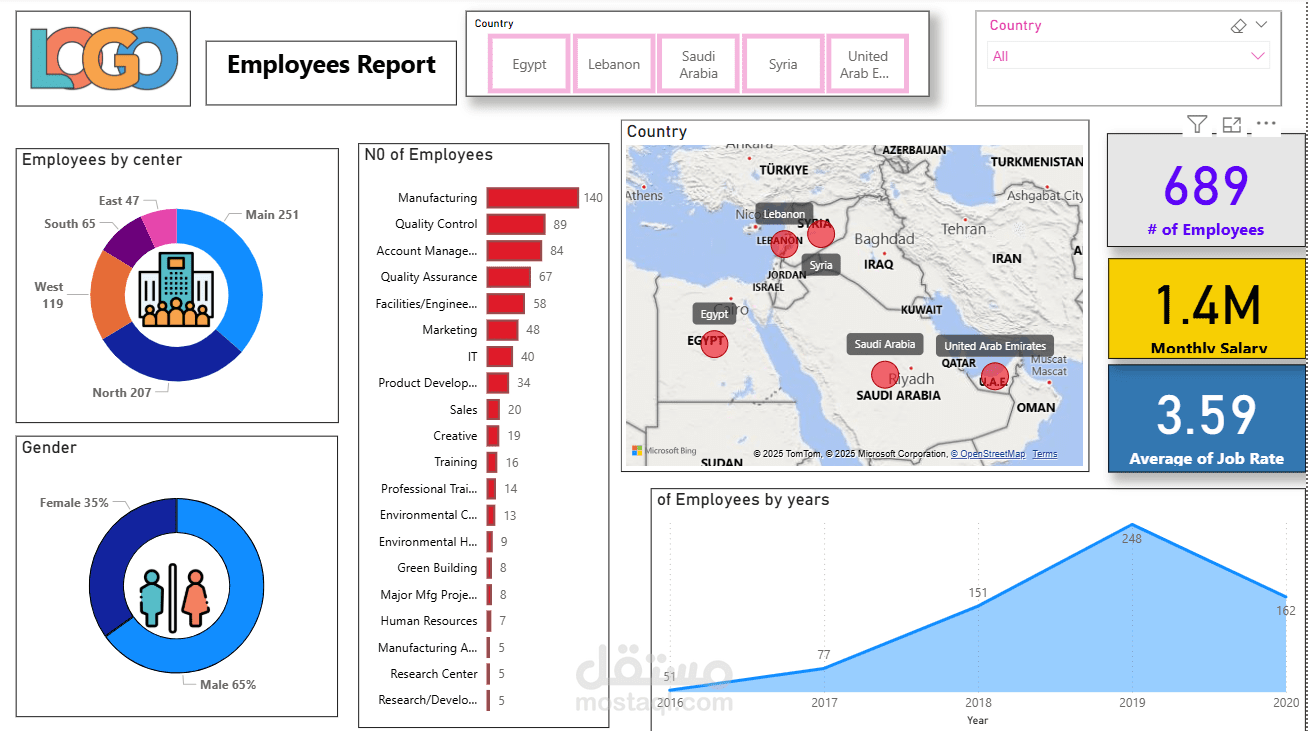Toggle Egypt in the Country slicer

point(529,62)
